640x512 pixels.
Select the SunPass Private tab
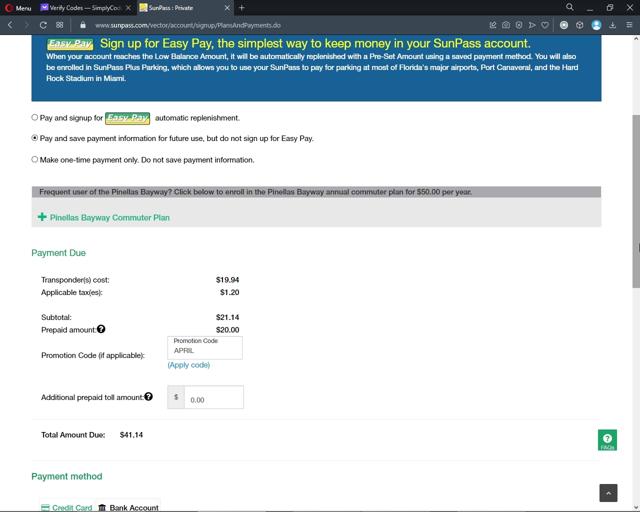pyautogui.click(x=180, y=8)
